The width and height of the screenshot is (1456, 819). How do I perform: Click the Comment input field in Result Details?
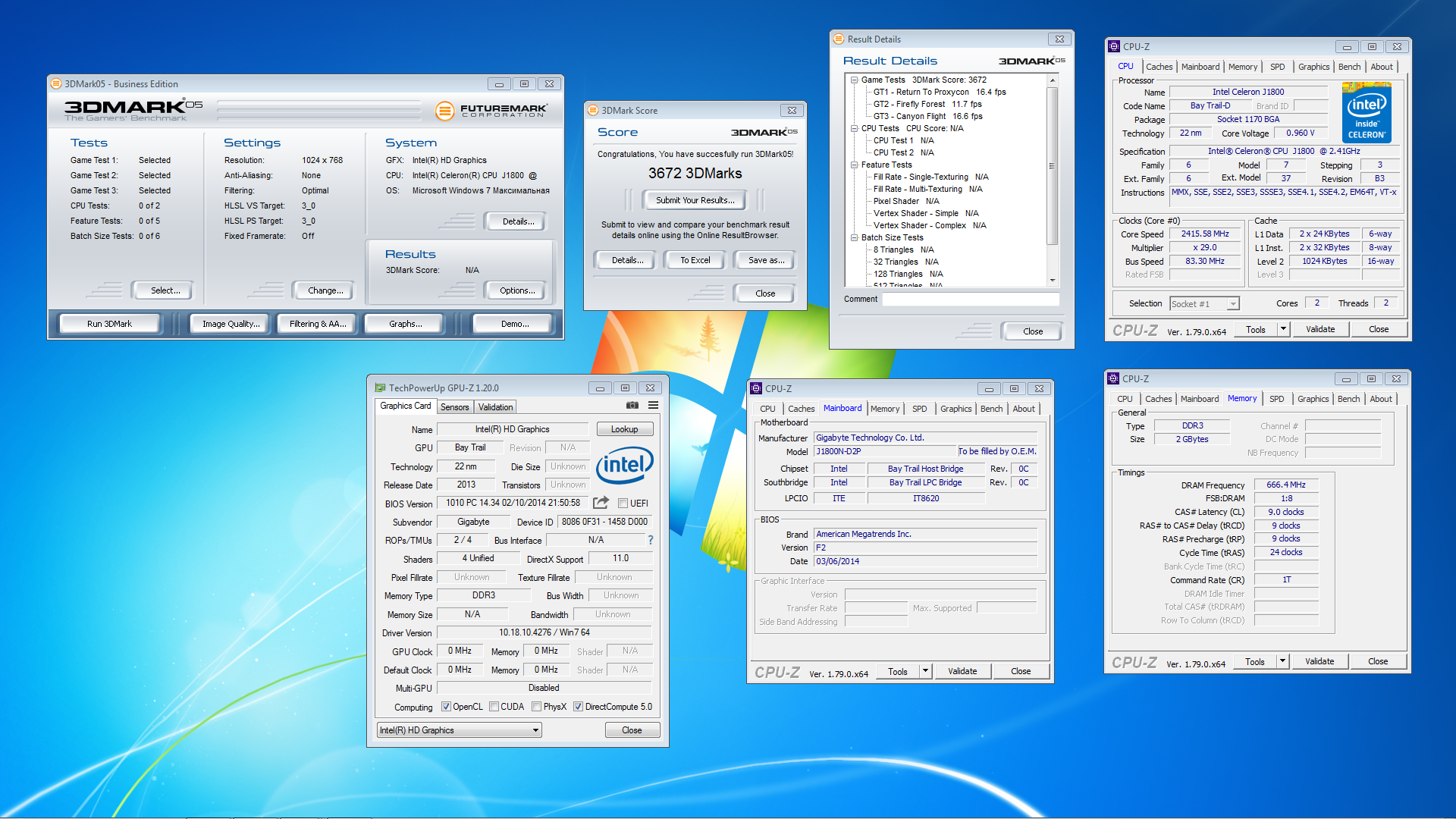(971, 300)
